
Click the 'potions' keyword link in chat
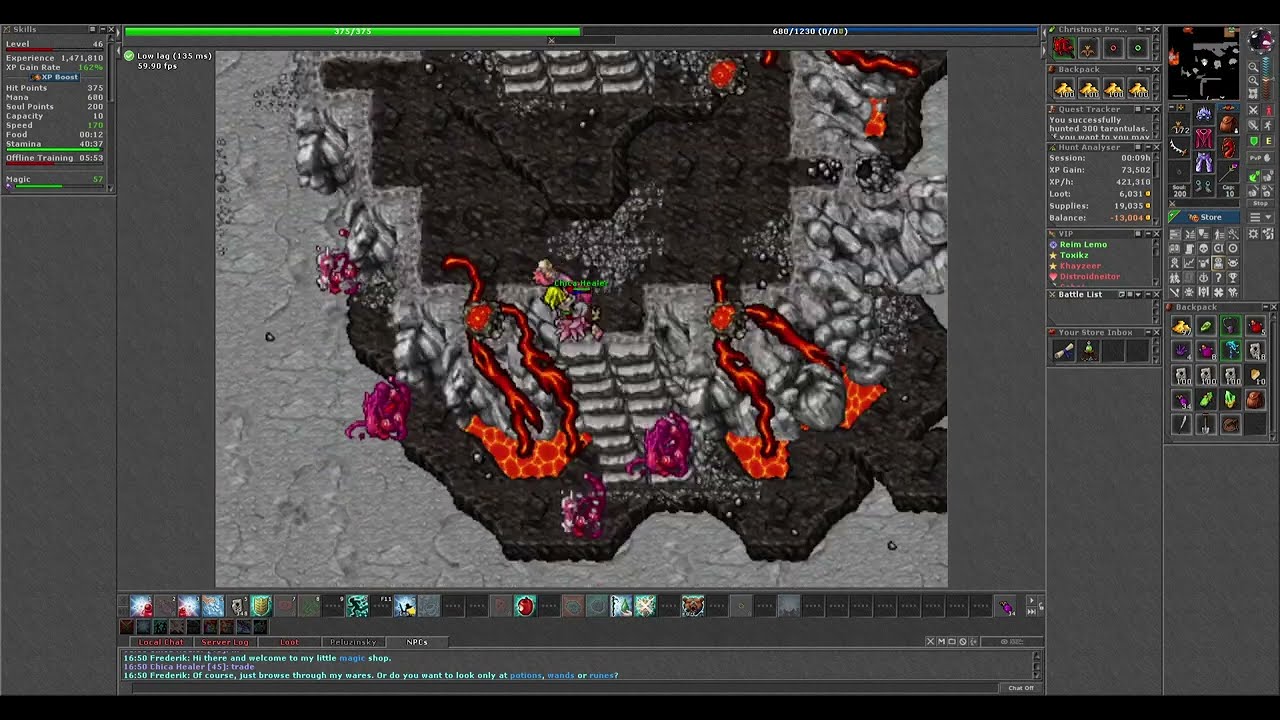click(x=525, y=675)
